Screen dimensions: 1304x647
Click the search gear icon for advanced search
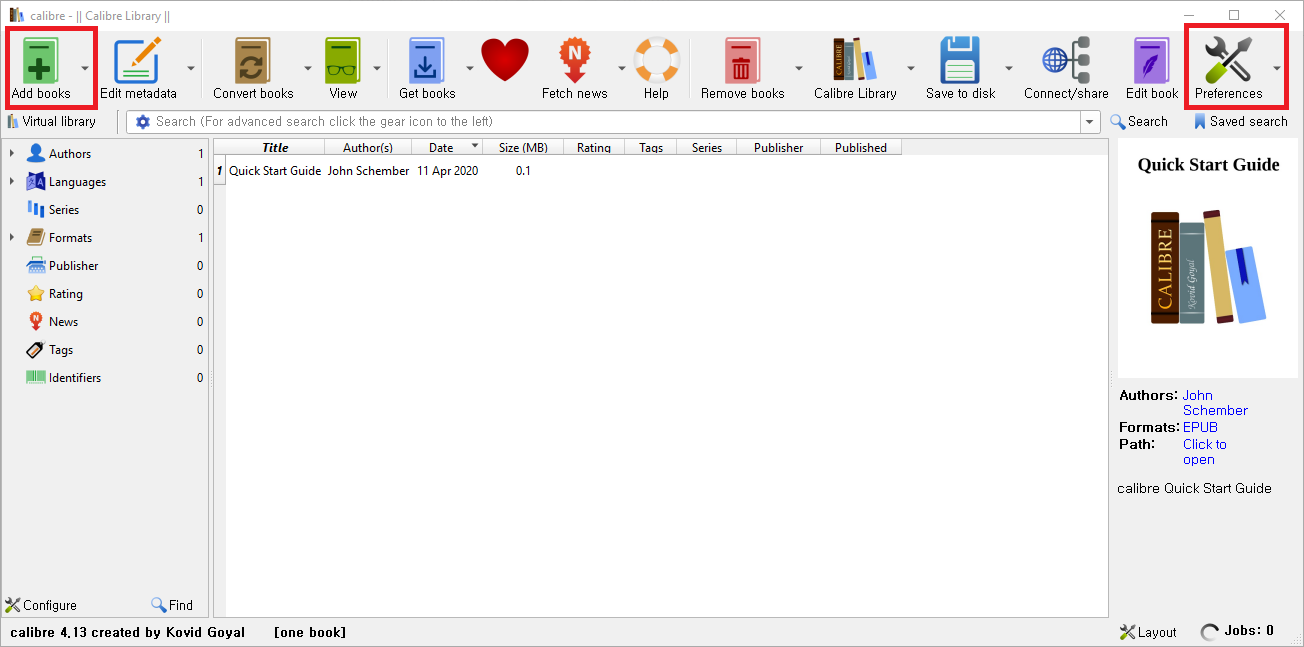(142, 122)
